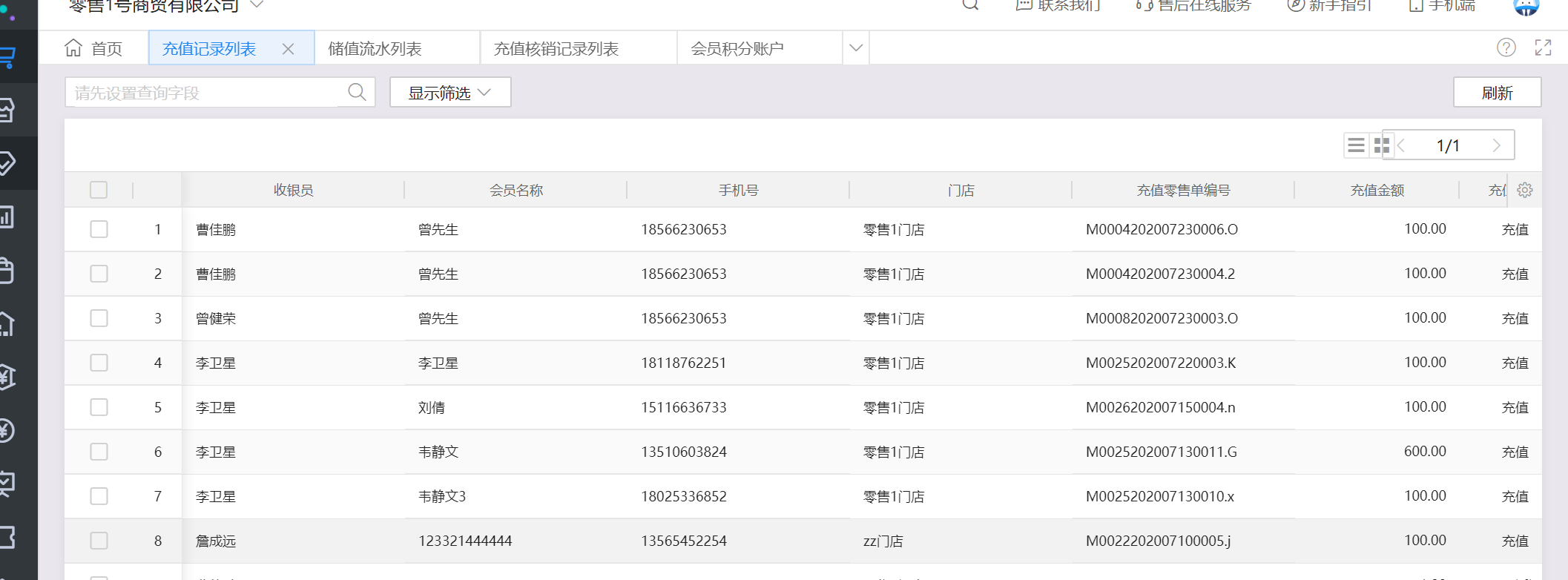Tick the select-all checkbox in table header
Screen dimensions: 1568x580
99,190
